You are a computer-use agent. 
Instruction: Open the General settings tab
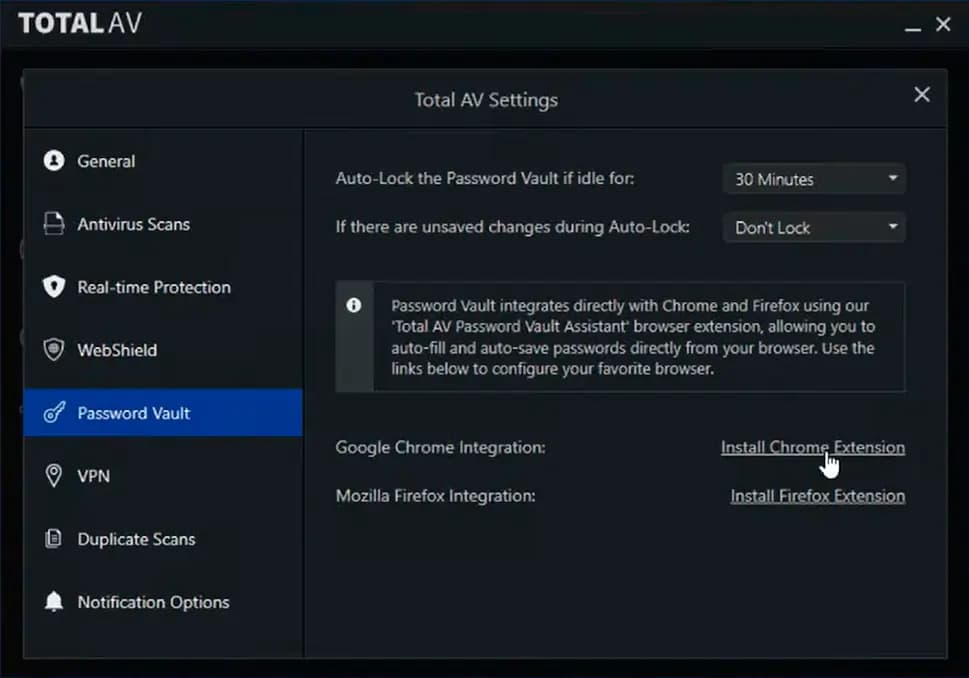click(x=163, y=161)
